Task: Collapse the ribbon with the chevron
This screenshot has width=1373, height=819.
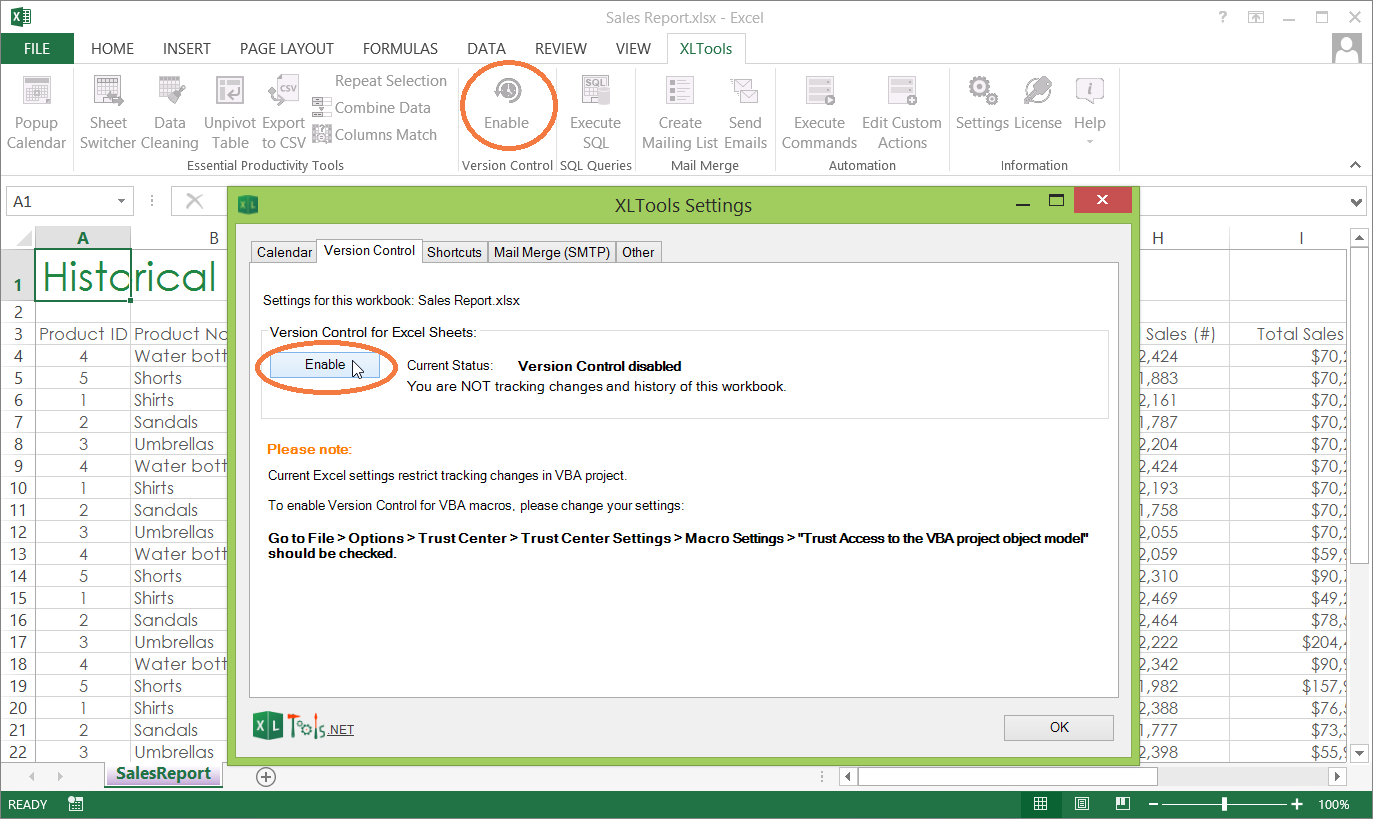Action: [1355, 164]
